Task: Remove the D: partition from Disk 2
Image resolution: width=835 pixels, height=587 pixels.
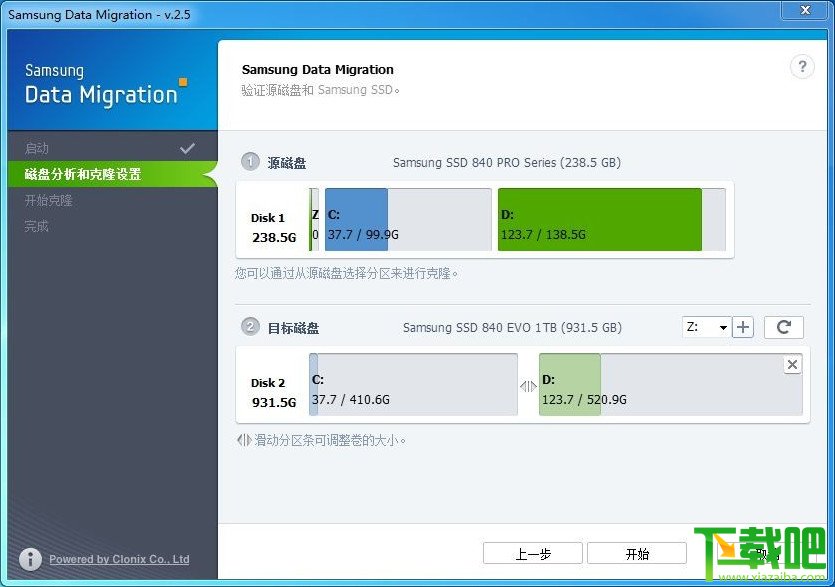Action: pyautogui.click(x=792, y=364)
